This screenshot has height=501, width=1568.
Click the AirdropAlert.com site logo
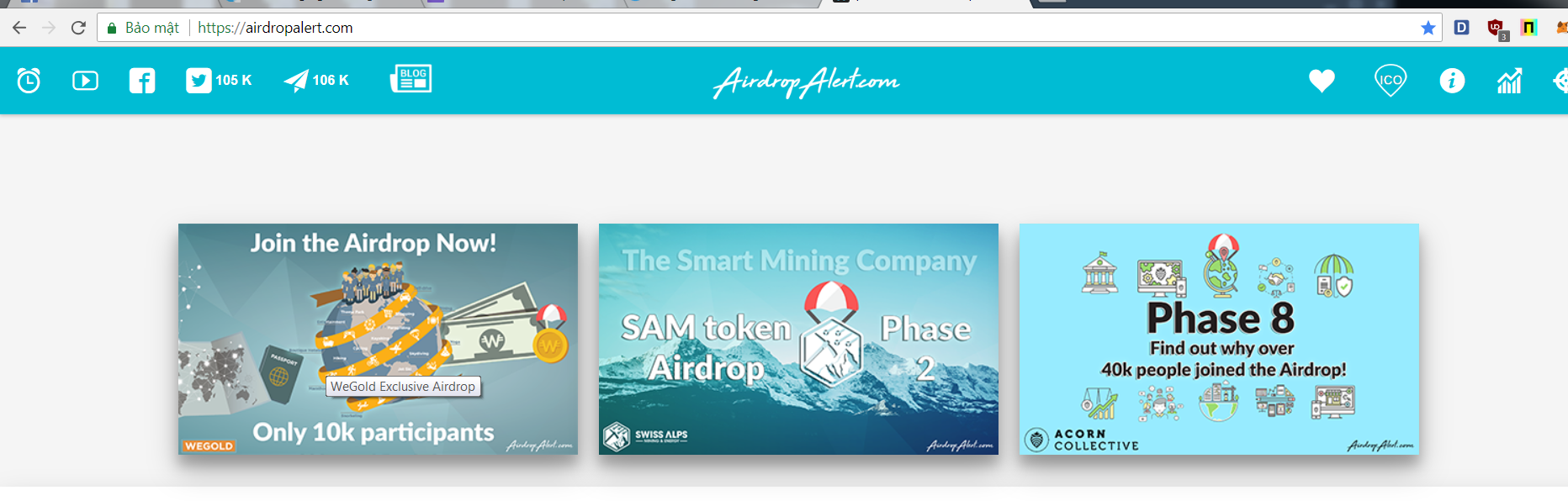click(x=806, y=82)
